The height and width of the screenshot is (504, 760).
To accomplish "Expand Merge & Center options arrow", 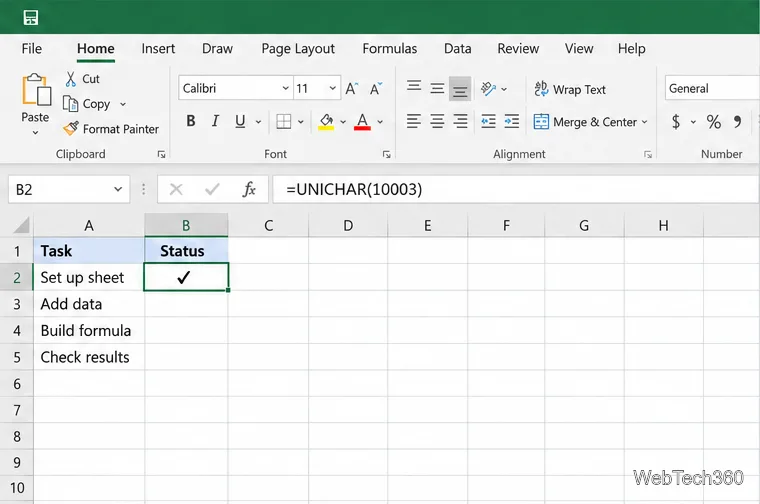I will [x=645, y=122].
